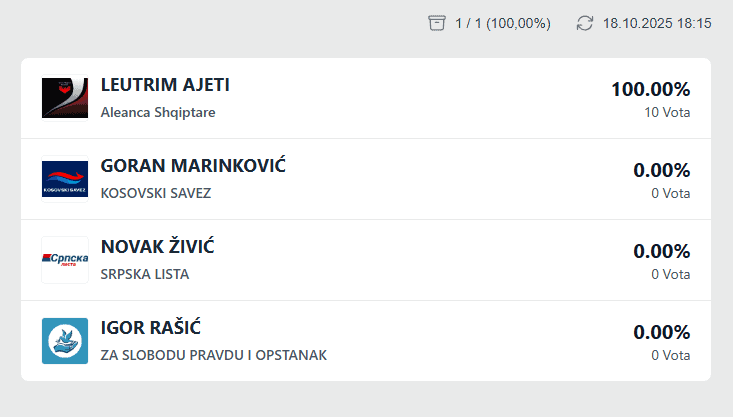Click ZA SLOBODU PRAVDU I OPSTANAK label

pos(214,355)
